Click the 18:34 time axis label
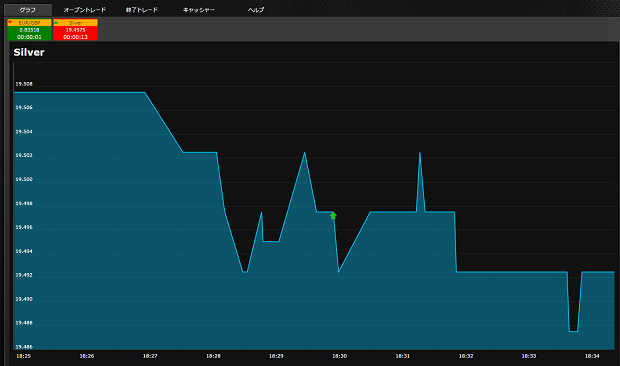Screen dimensions: 620x366 tap(592, 356)
